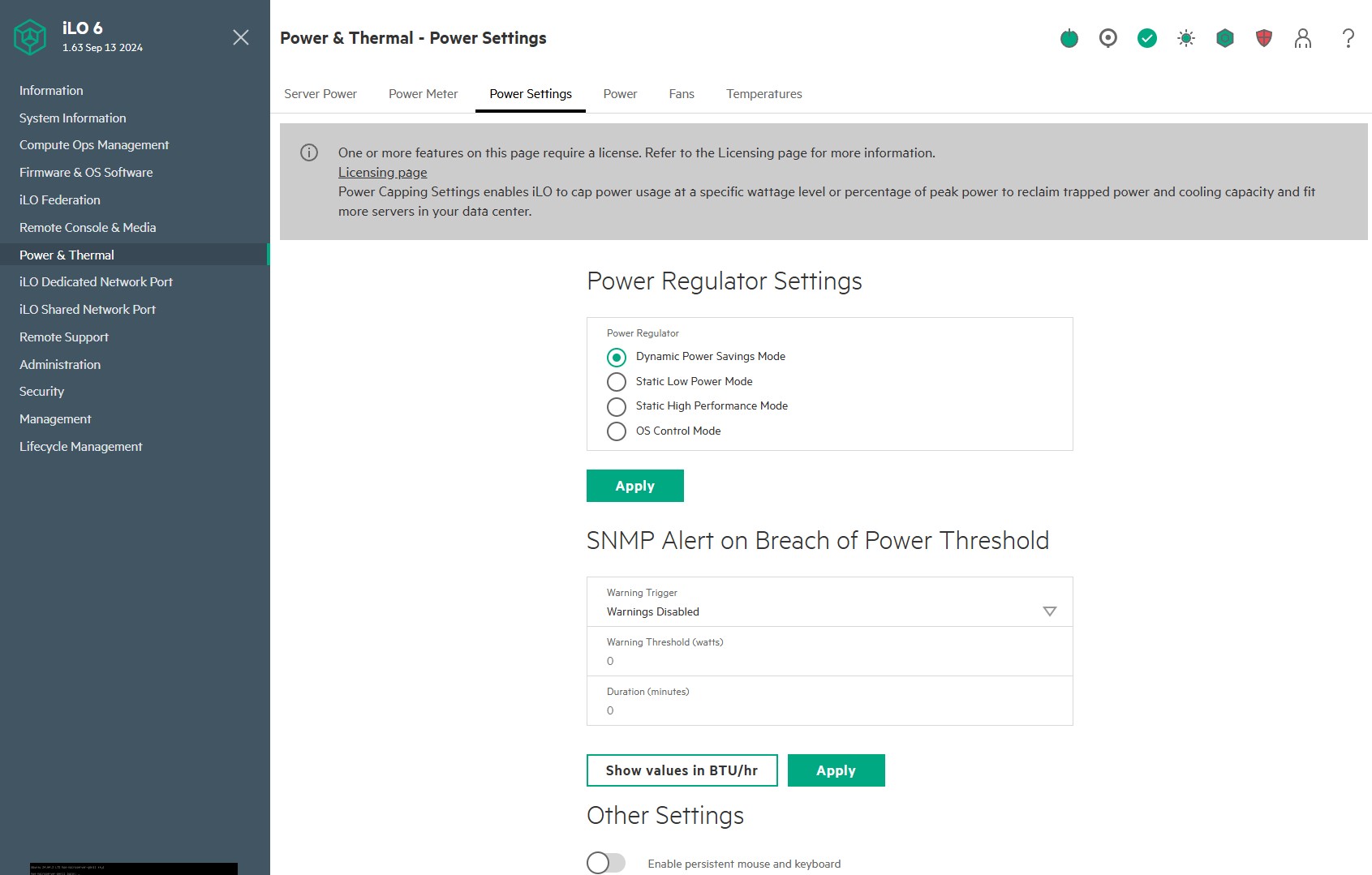Go to iLO Federation in sidebar
This screenshot has height=875, width=1372.
pos(60,200)
